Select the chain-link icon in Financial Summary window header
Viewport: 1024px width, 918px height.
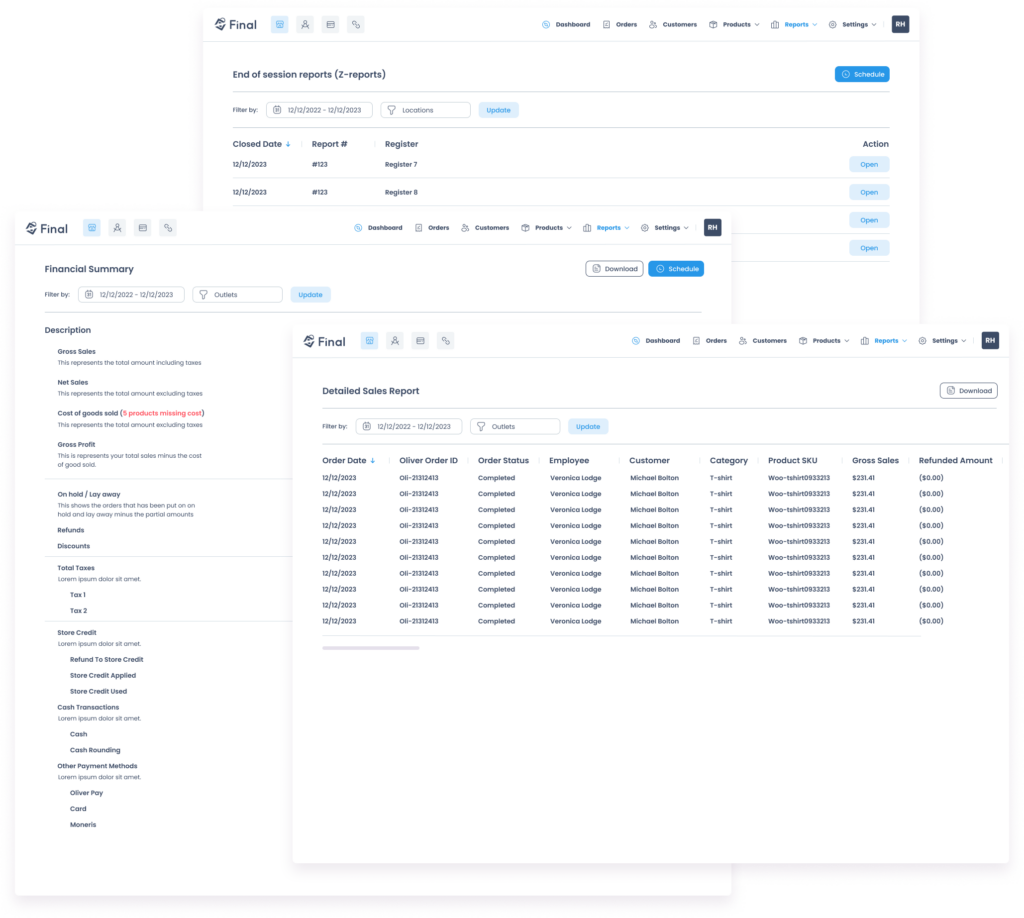tap(168, 228)
